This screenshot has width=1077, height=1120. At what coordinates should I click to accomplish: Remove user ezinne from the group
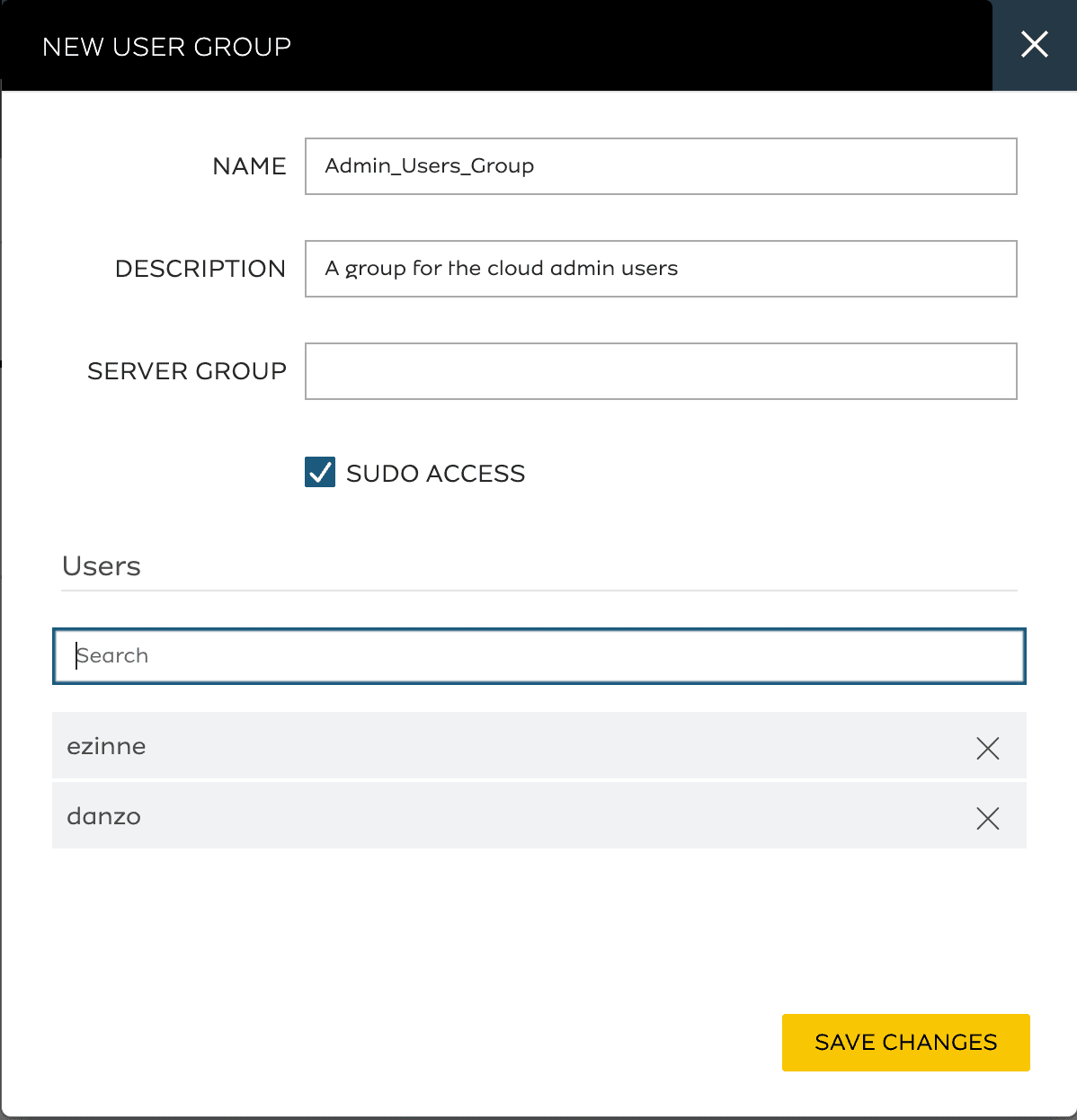coord(987,748)
